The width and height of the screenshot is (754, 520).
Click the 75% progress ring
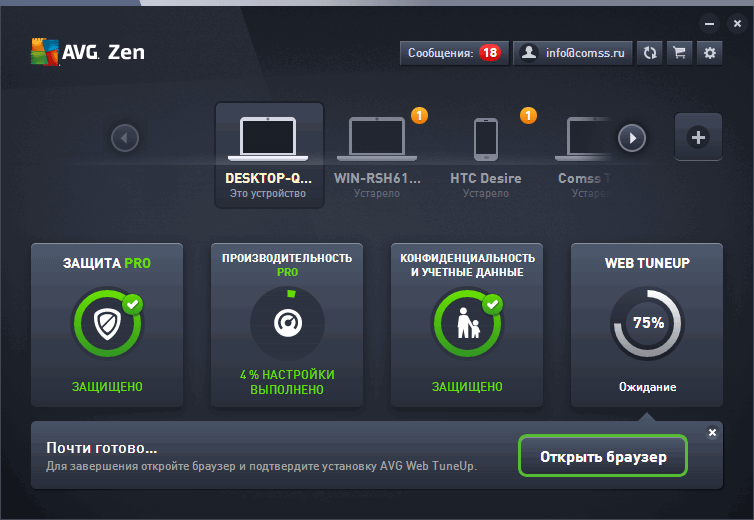point(647,323)
